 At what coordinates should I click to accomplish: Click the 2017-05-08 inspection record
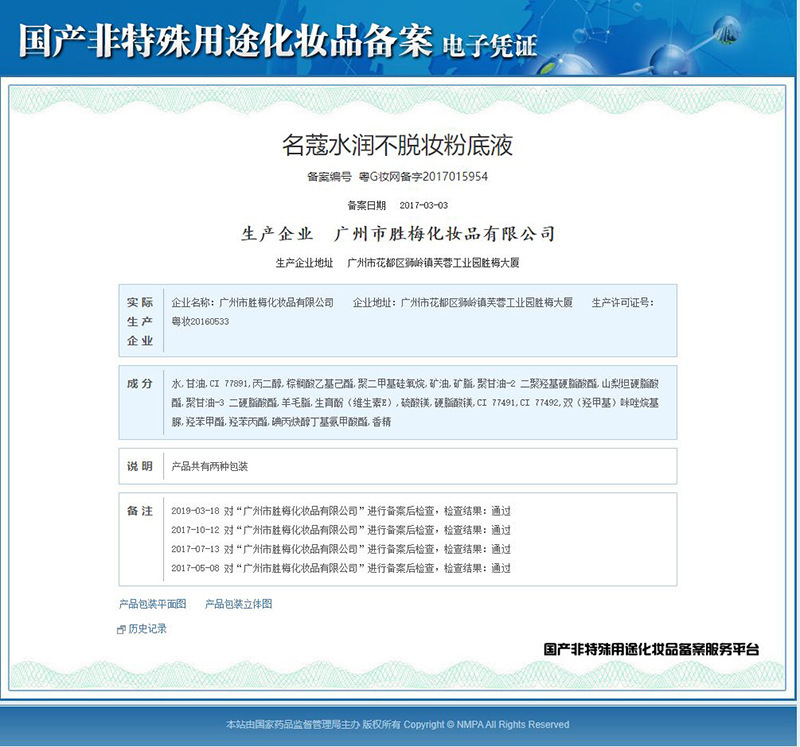tap(341, 568)
